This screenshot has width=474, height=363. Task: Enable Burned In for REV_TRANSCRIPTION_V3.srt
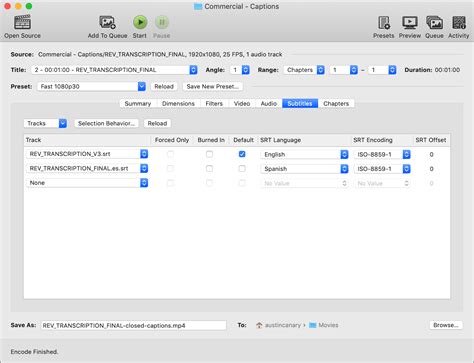[x=209, y=154]
